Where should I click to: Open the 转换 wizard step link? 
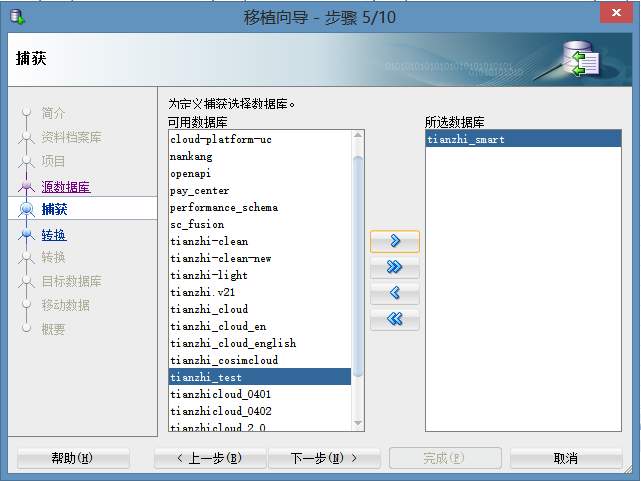coord(54,235)
